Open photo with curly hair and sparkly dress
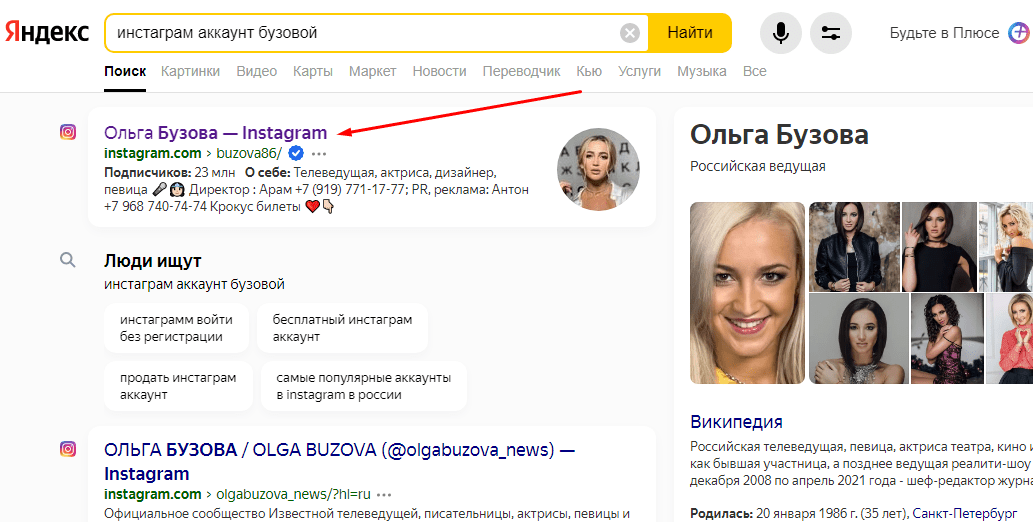This screenshot has height=522, width=1033. [947, 339]
